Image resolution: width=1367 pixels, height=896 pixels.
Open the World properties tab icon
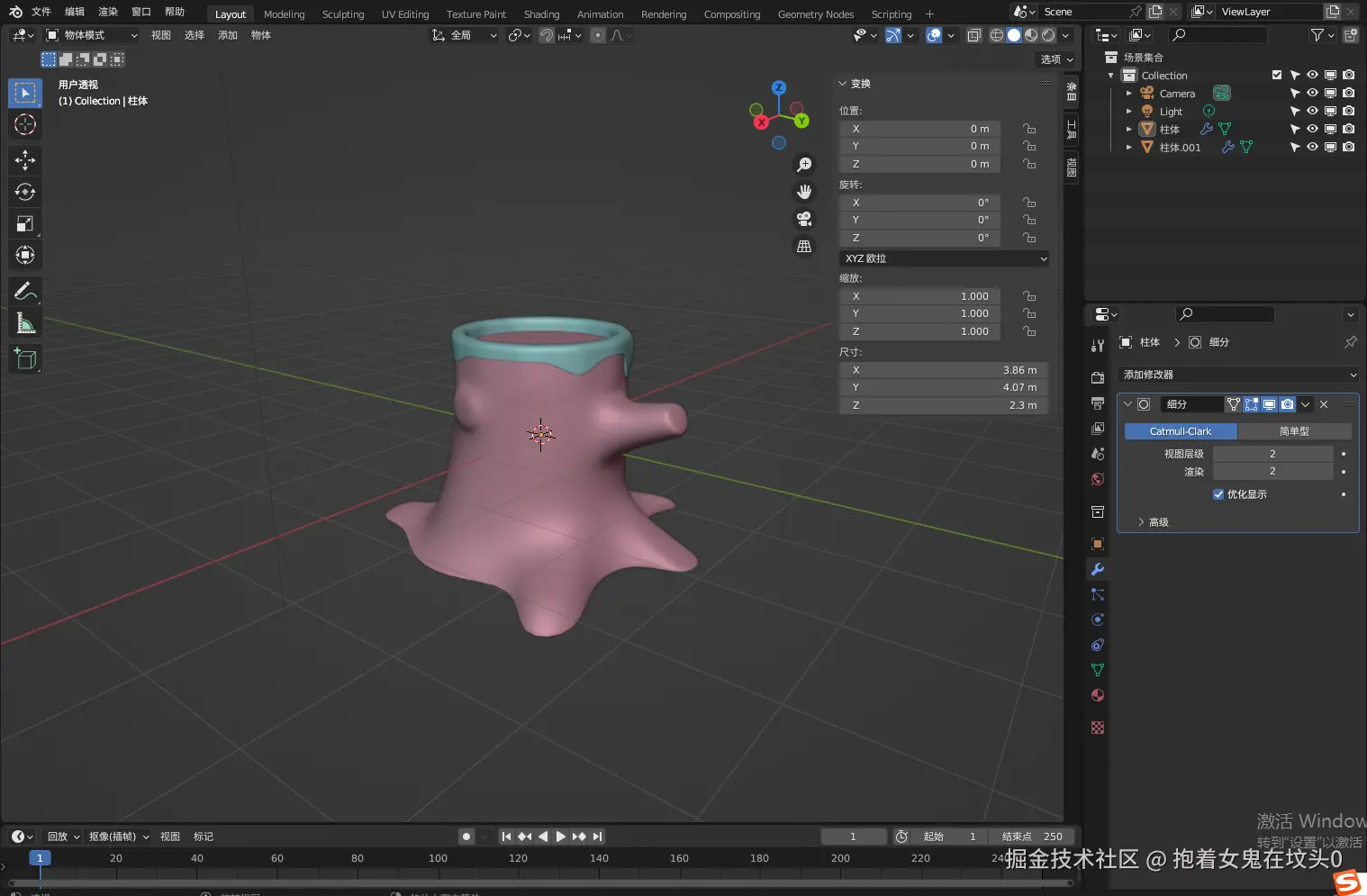click(1097, 479)
